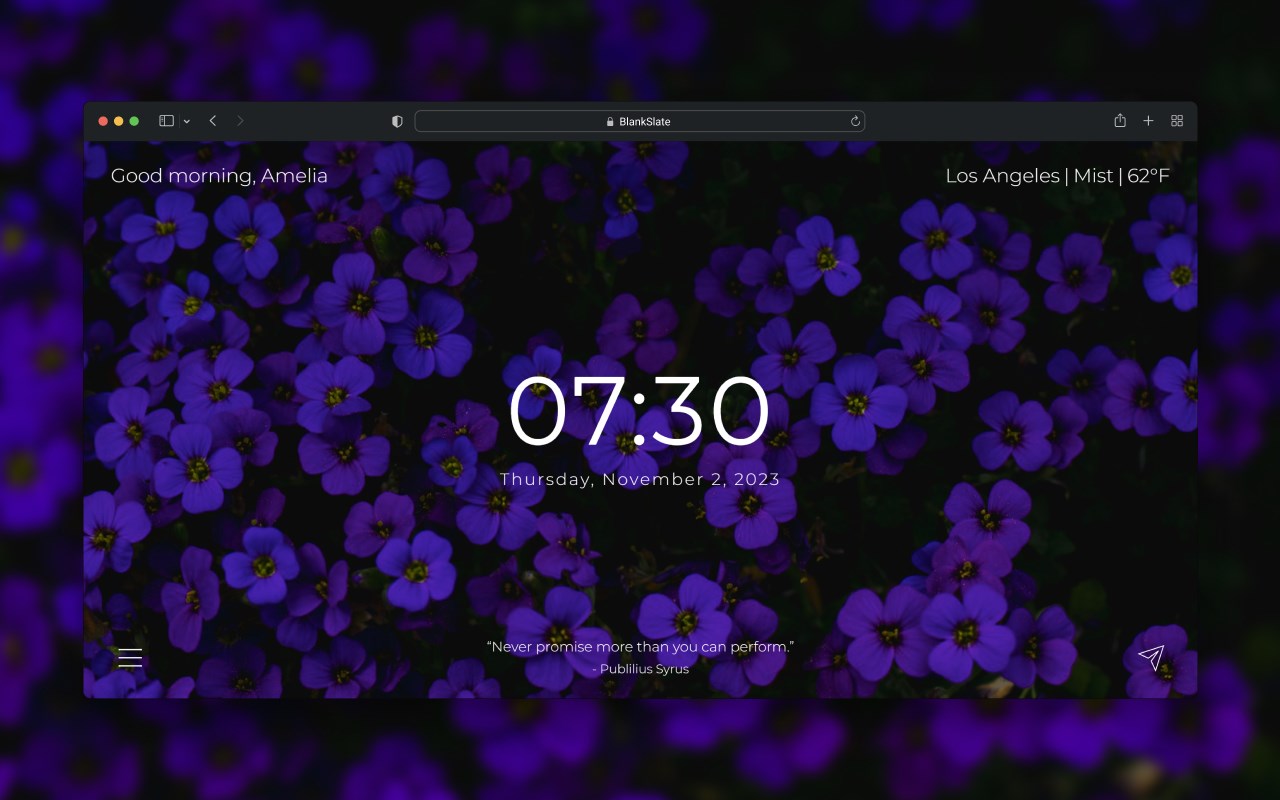
Task: Click the paper plane send icon
Action: tap(1151, 657)
